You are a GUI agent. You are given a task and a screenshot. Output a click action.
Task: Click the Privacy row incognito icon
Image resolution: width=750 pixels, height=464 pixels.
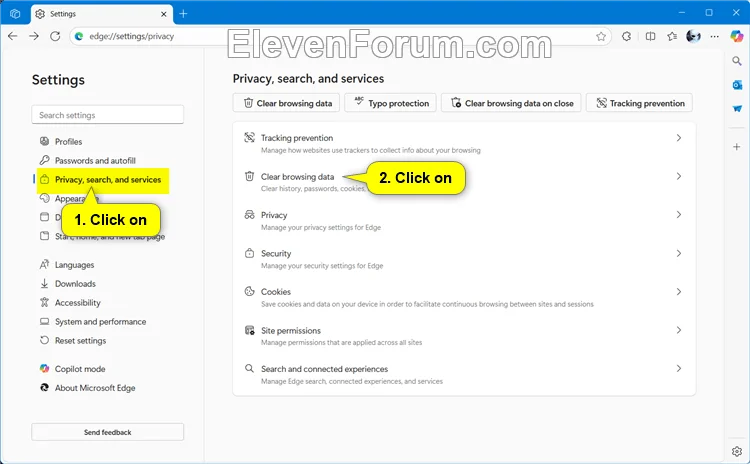coord(249,214)
